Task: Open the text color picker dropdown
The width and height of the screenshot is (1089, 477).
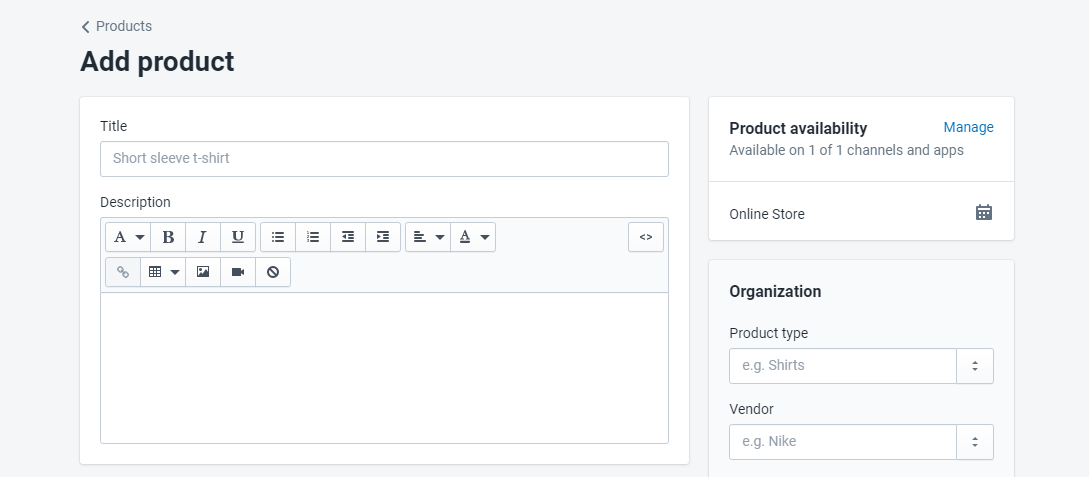Action: click(x=473, y=237)
